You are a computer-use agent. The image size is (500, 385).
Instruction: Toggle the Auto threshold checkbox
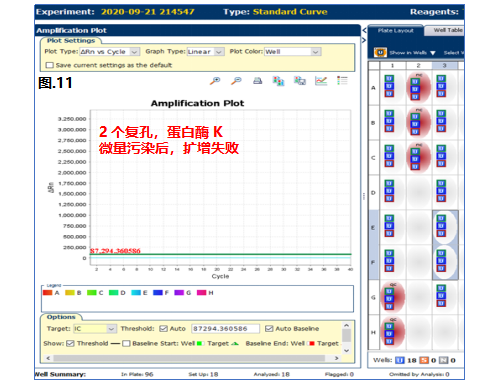click(x=163, y=329)
